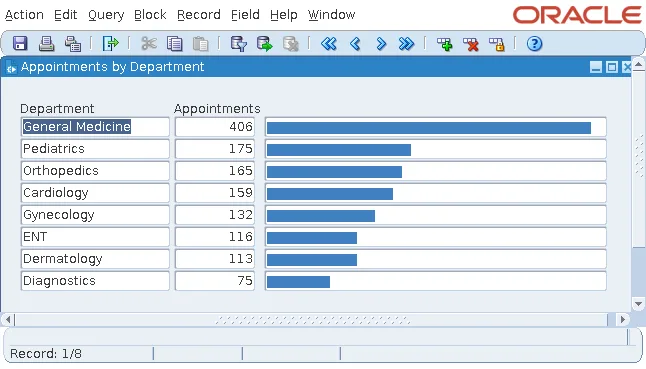The height and width of the screenshot is (369, 646).
Task: Open Help question mark icon
Action: (534, 43)
